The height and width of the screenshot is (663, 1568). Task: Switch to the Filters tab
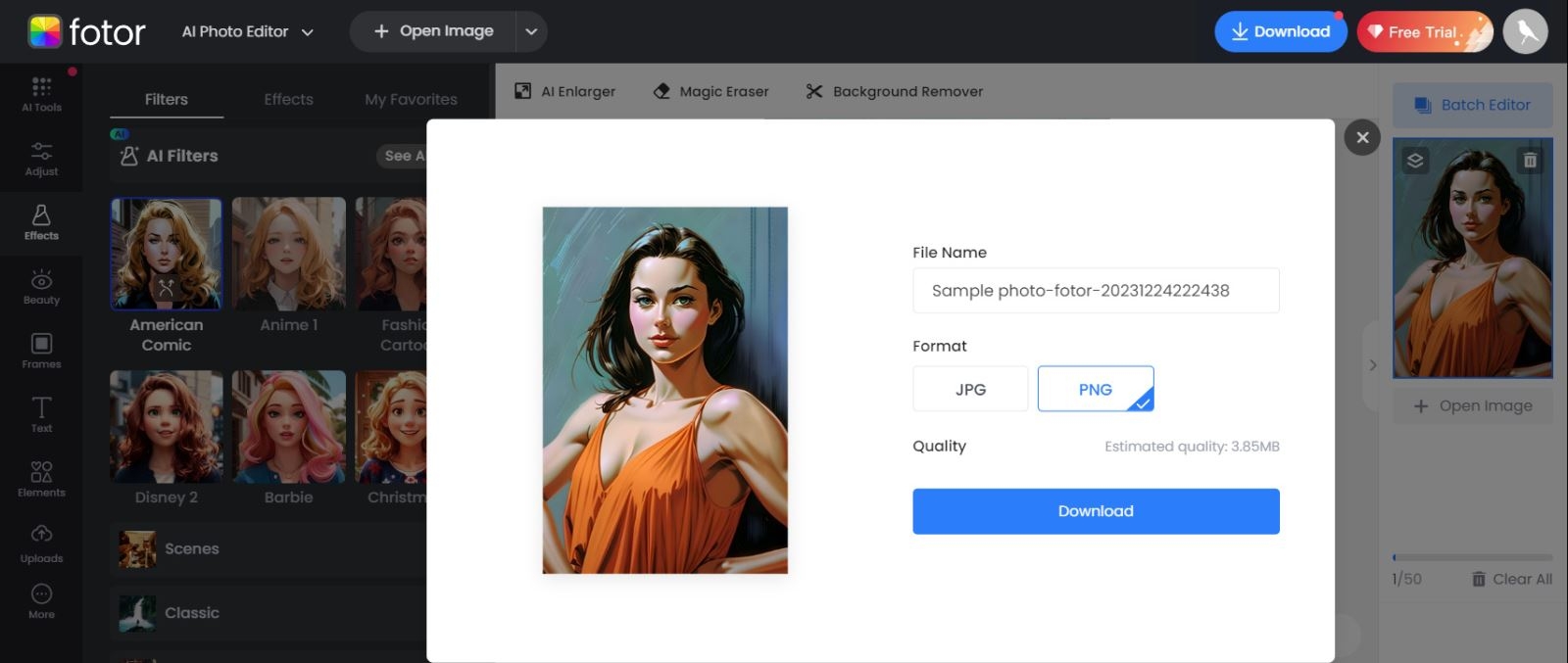point(167,99)
